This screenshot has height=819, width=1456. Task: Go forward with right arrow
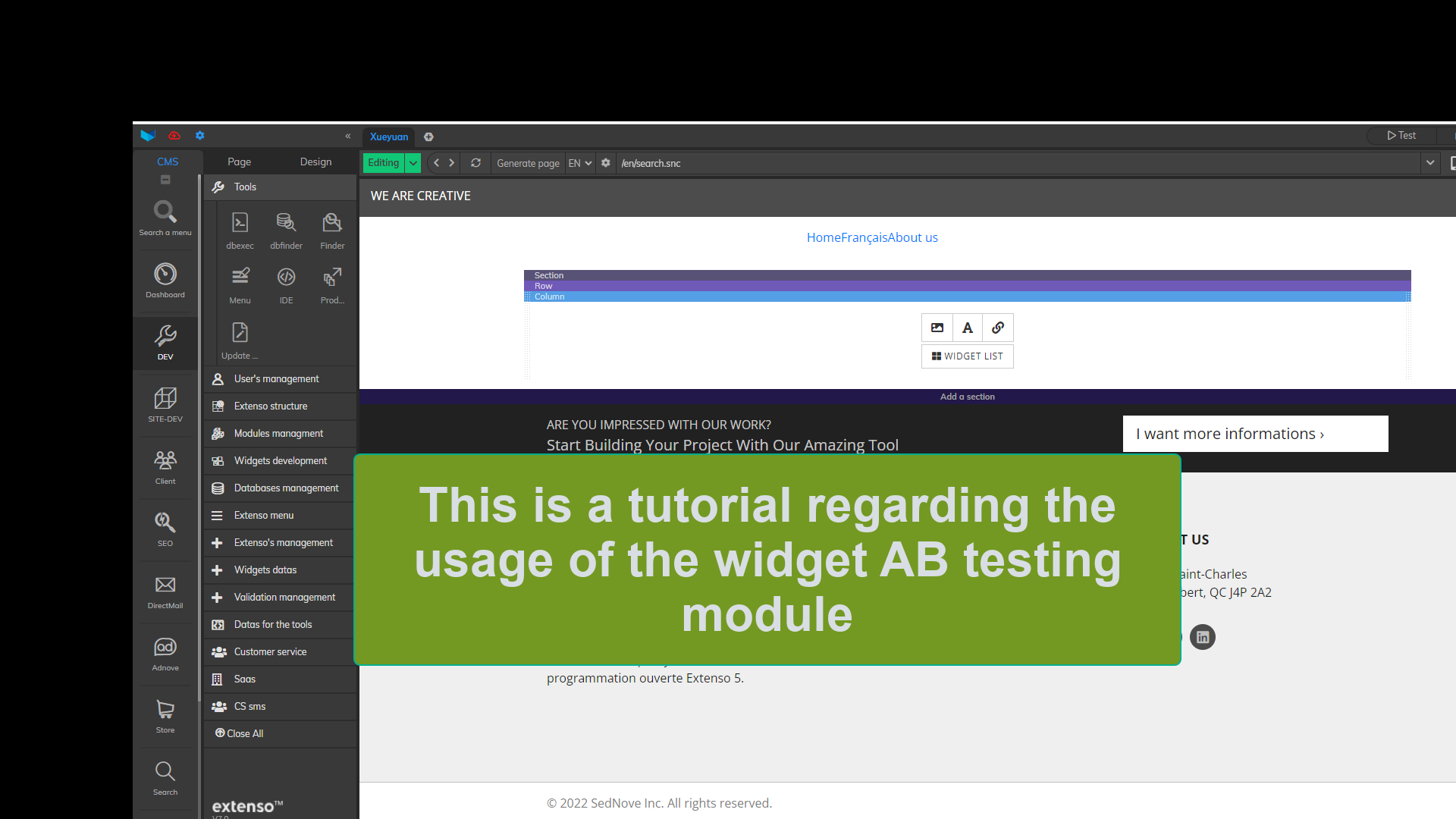click(452, 163)
